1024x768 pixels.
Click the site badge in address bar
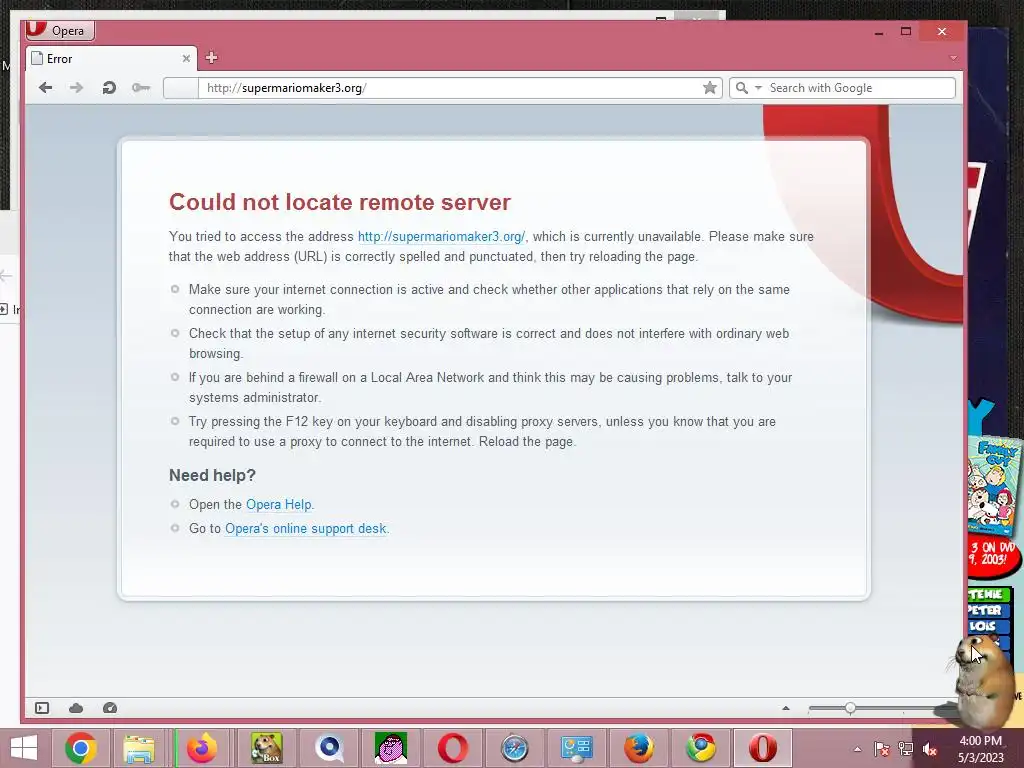click(181, 88)
